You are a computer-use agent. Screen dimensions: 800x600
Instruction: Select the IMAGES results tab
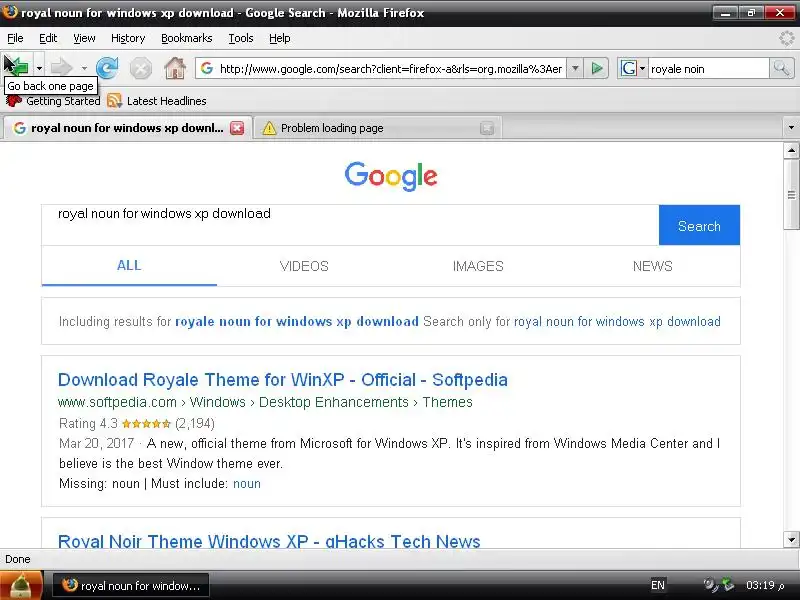[478, 266]
